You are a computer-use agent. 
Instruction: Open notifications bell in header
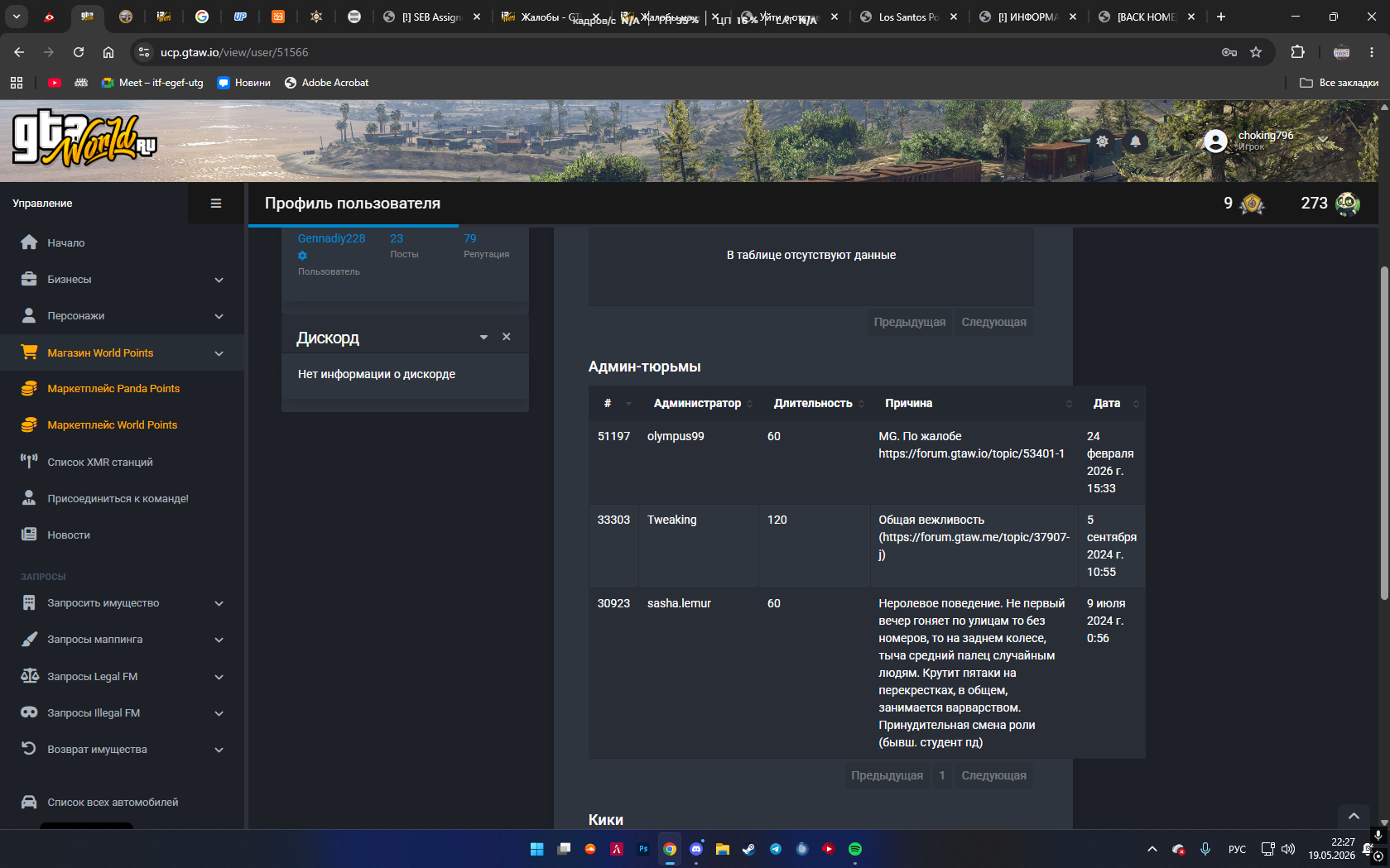click(1136, 141)
